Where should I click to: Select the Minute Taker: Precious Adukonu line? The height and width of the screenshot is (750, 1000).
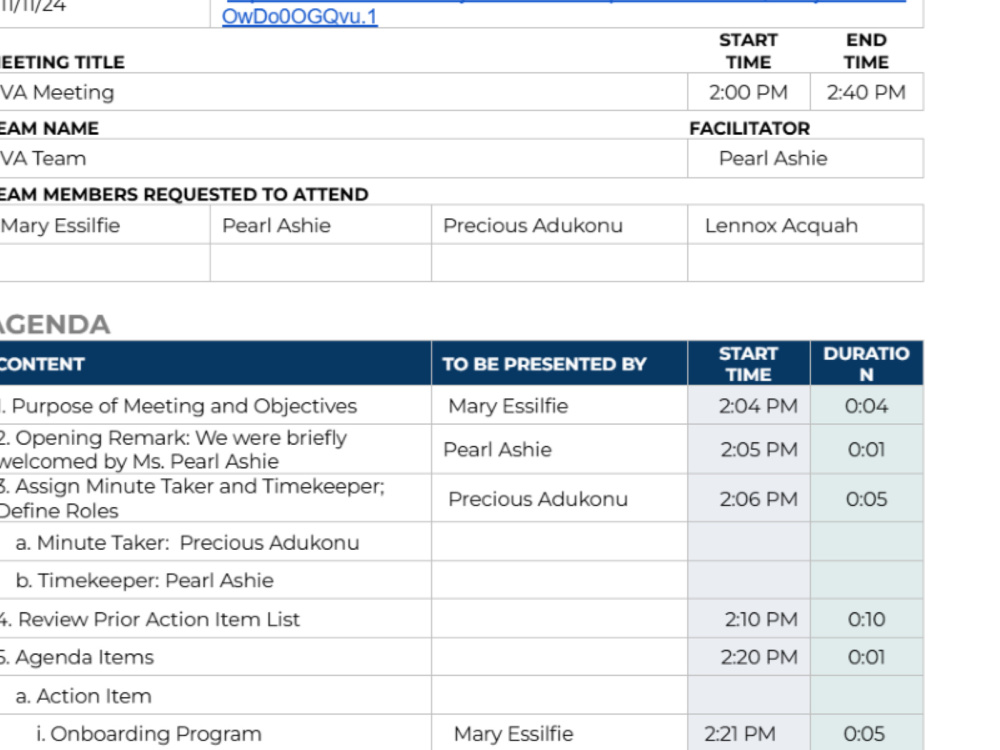(x=188, y=543)
